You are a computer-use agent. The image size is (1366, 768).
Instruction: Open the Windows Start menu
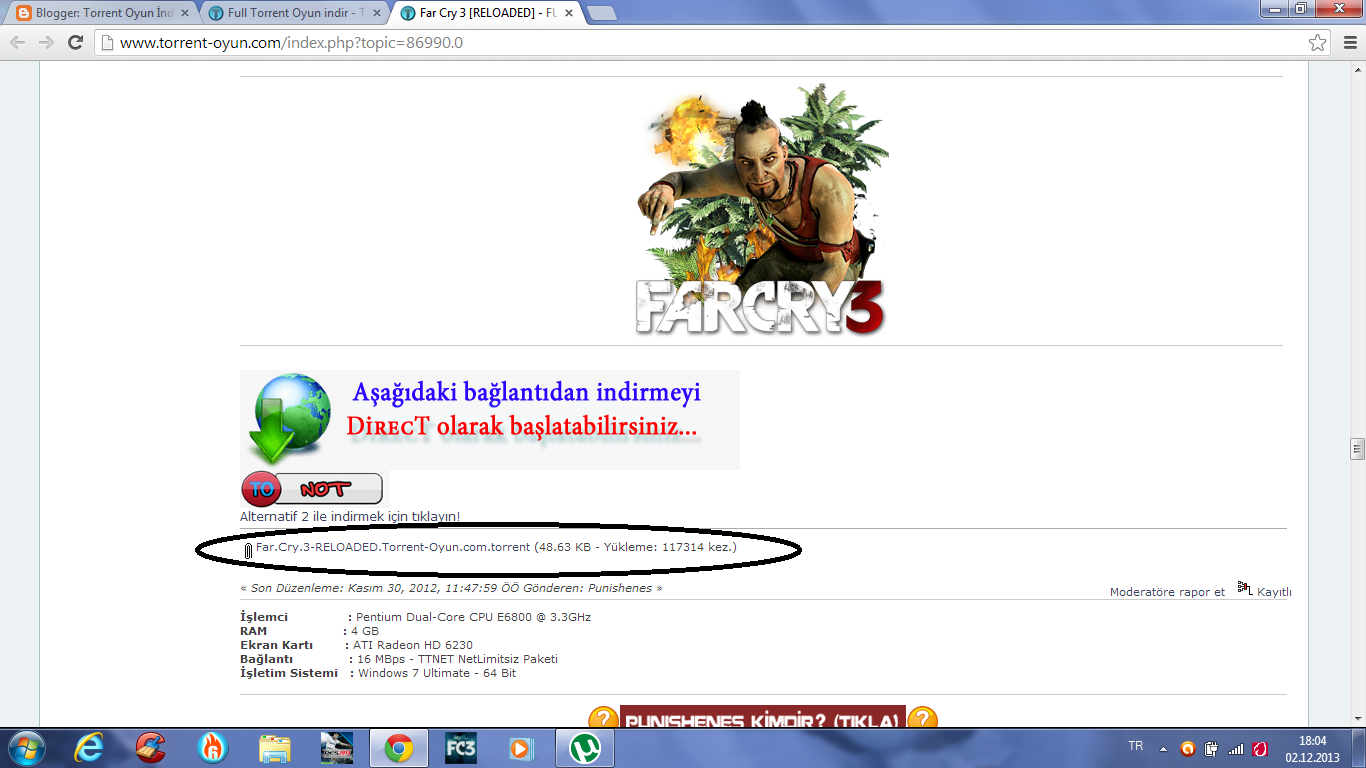pos(26,748)
